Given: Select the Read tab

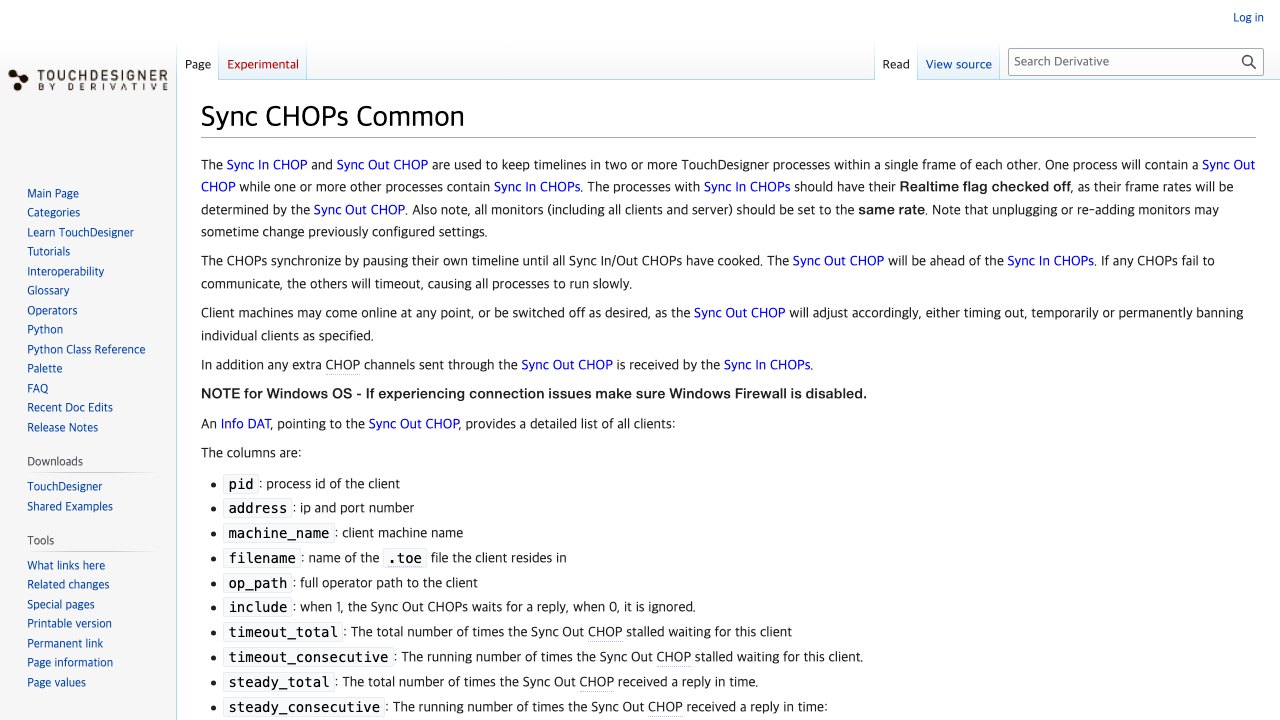Looking at the screenshot, I should 896,64.
